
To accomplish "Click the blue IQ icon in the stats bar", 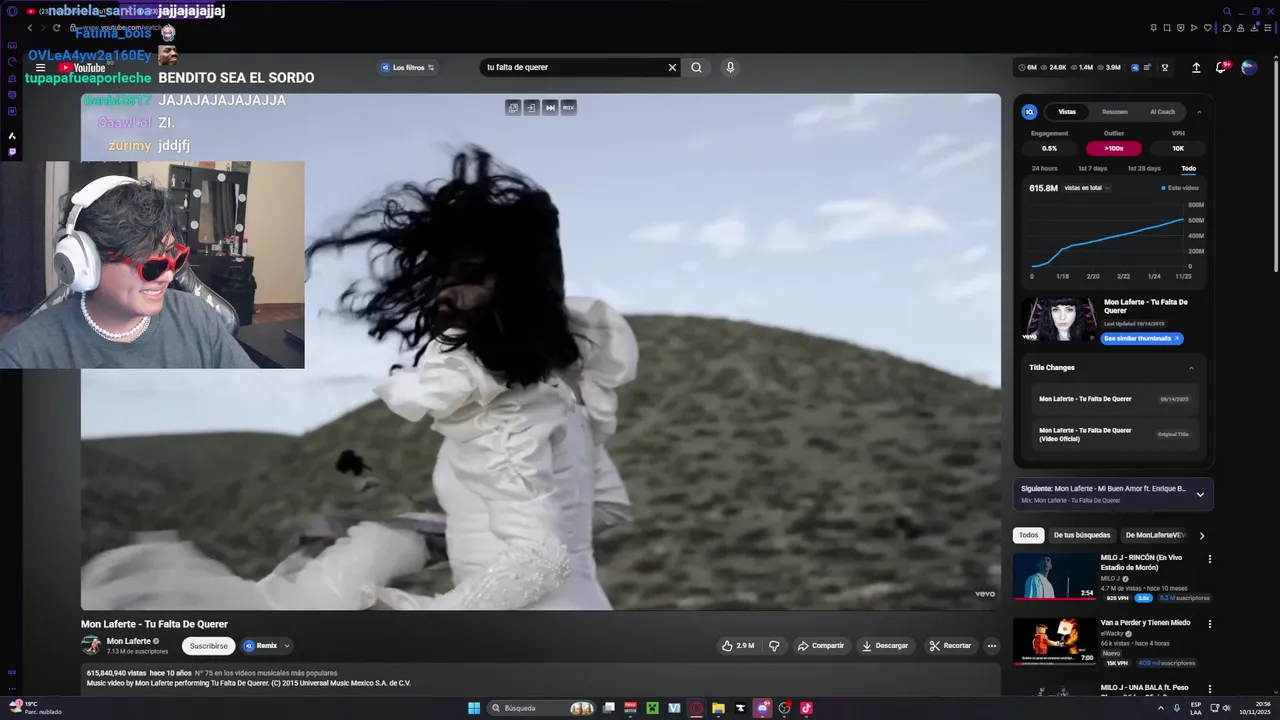I will (1135, 68).
